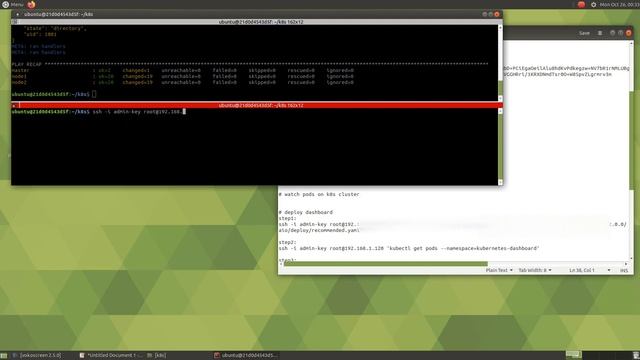Image resolution: width=640 pixels, height=360 pixels.
Task: Click down arrow of lower terminal pane scrollbar
Action: click(x=500, y=182)
